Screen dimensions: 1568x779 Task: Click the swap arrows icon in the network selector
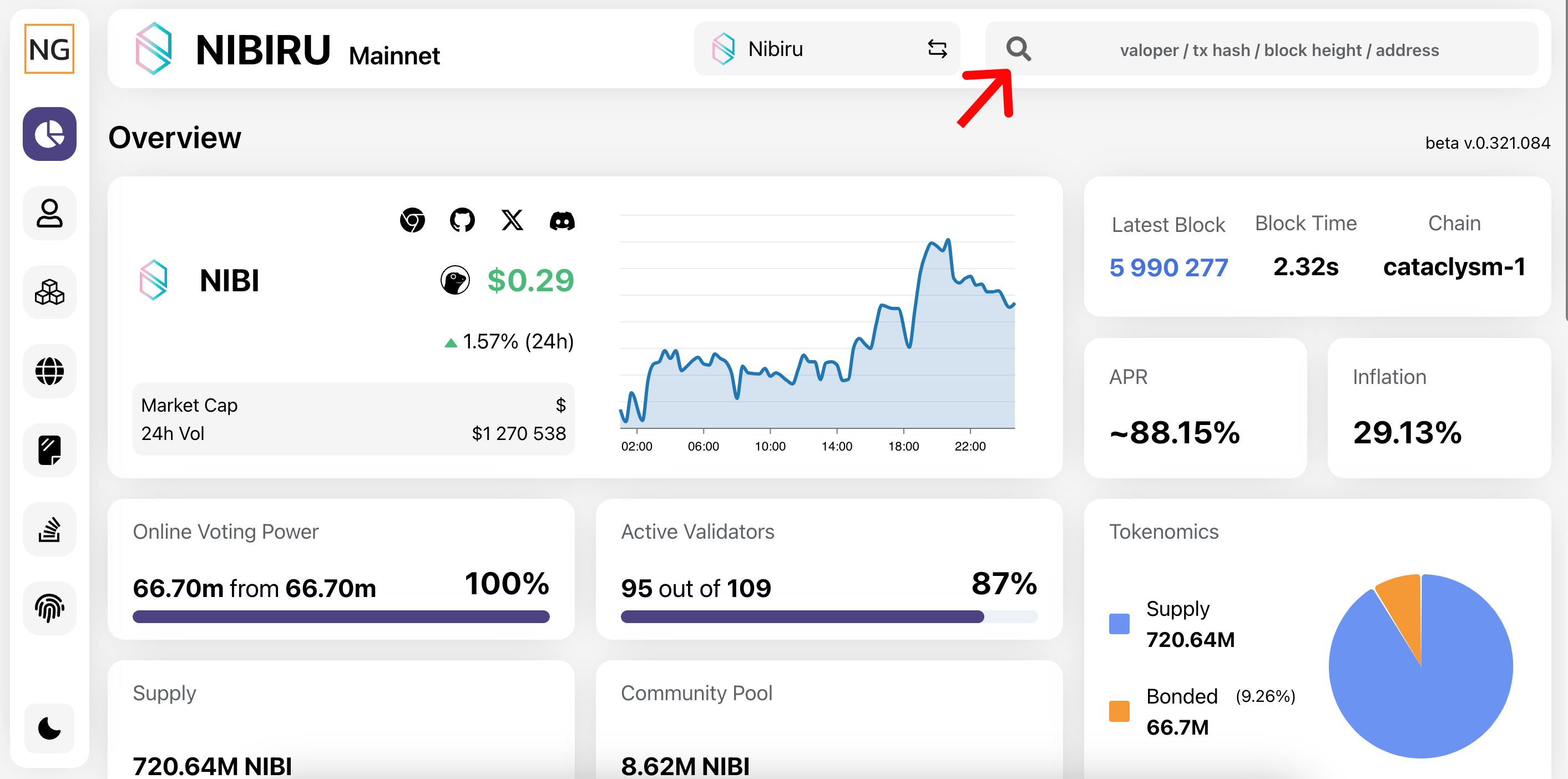(x=937, y=49)
